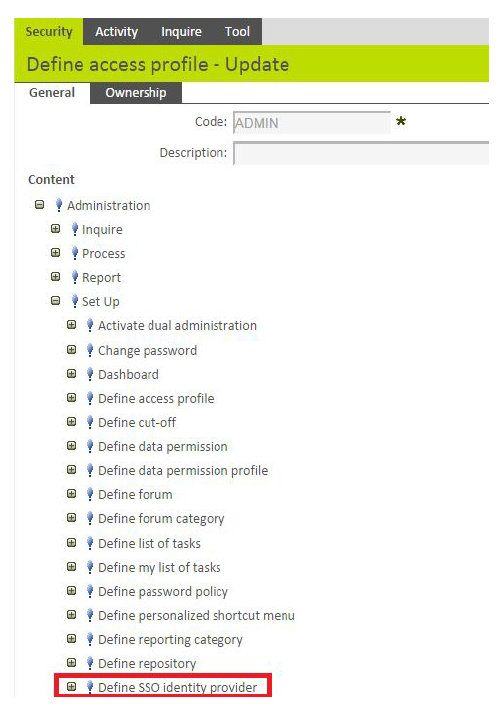502x708 pixels.
Task: Click the pin icon beside Define SSO identity provider
Action: tap(90, 687)
